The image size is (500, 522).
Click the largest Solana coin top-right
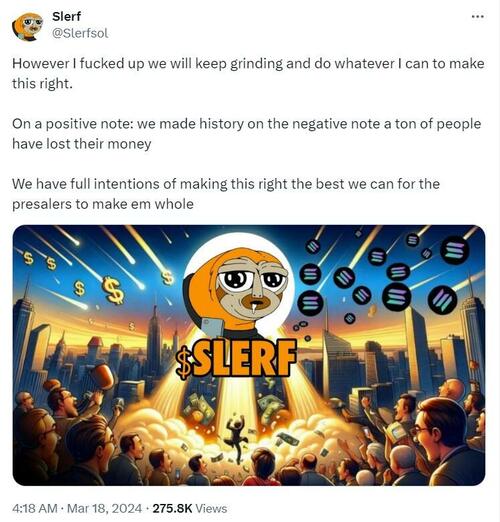tap(455, 250)
